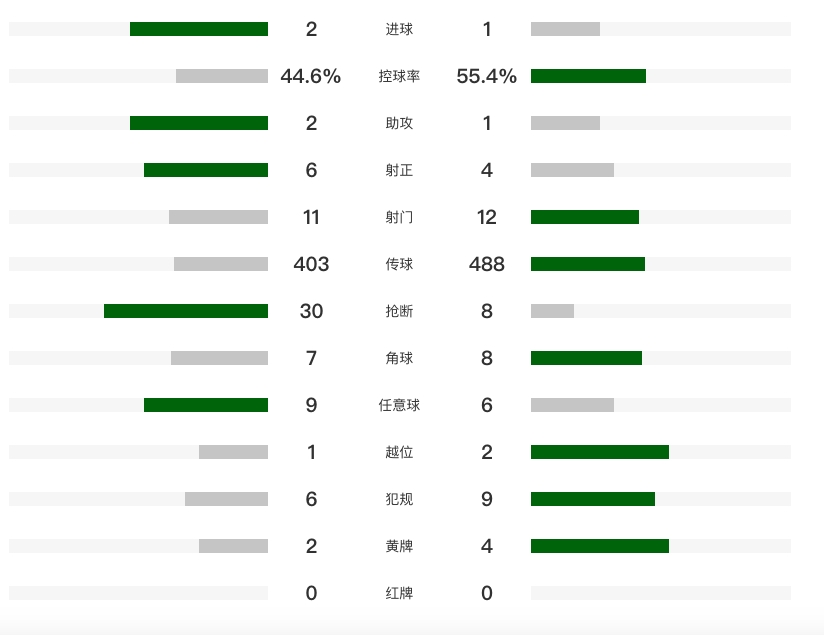Click the left team's 44.6% possession value

tap(311, 76)
